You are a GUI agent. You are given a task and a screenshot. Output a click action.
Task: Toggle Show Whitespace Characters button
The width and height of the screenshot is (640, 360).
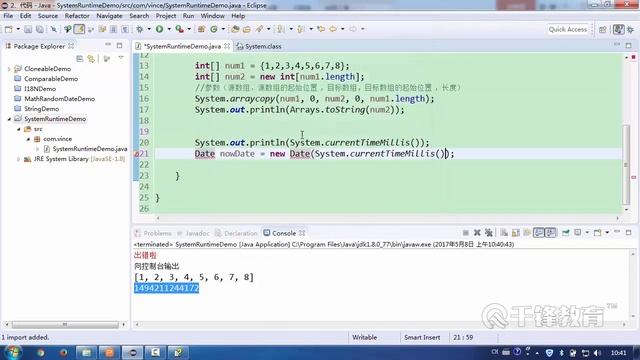click(125, 29)
